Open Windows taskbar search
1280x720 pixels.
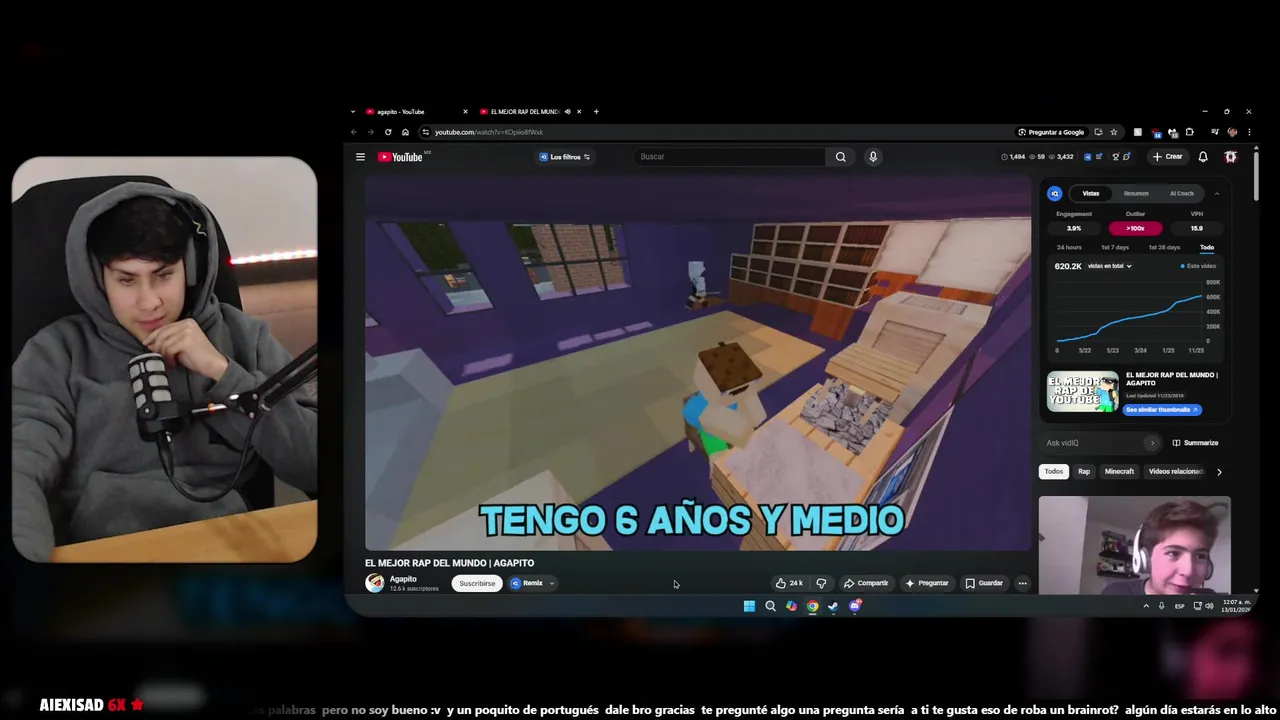[x=770, y=606]
